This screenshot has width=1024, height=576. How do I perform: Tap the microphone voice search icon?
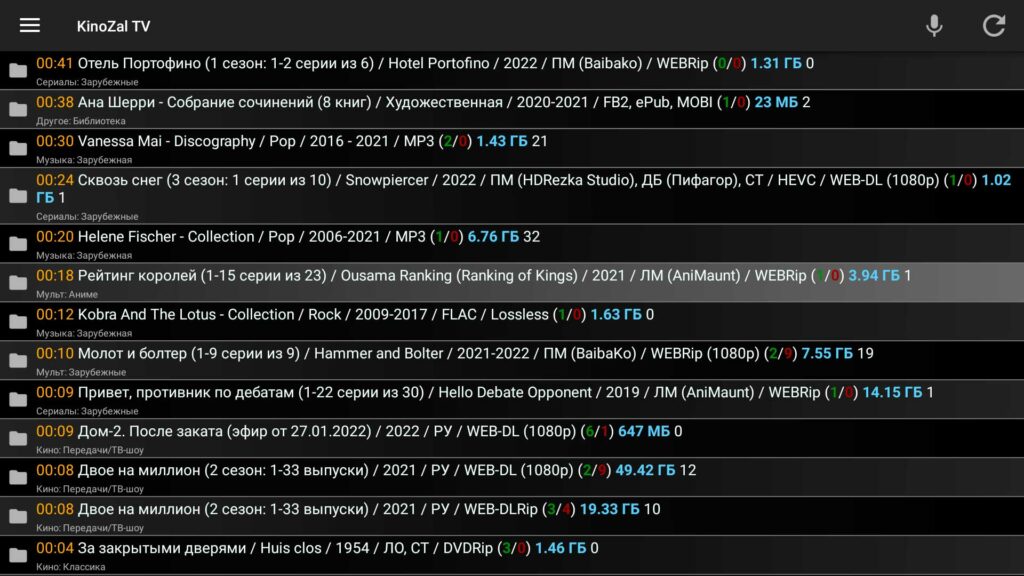click(934, 25)
